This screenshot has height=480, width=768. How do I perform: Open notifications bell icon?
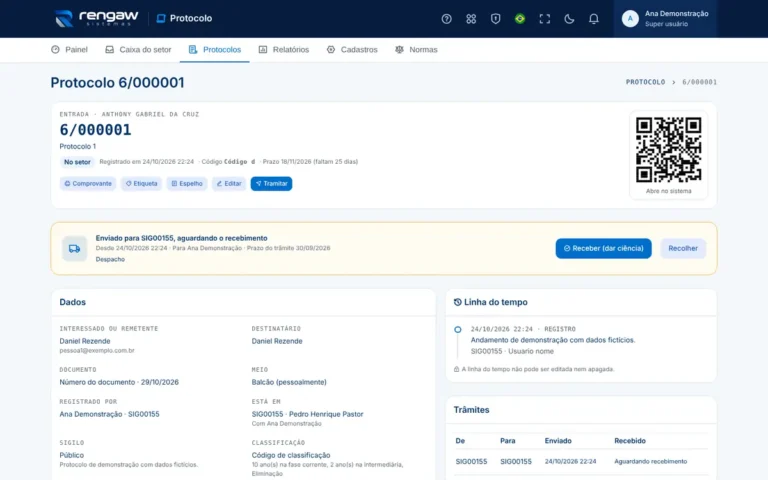(594, 19)
